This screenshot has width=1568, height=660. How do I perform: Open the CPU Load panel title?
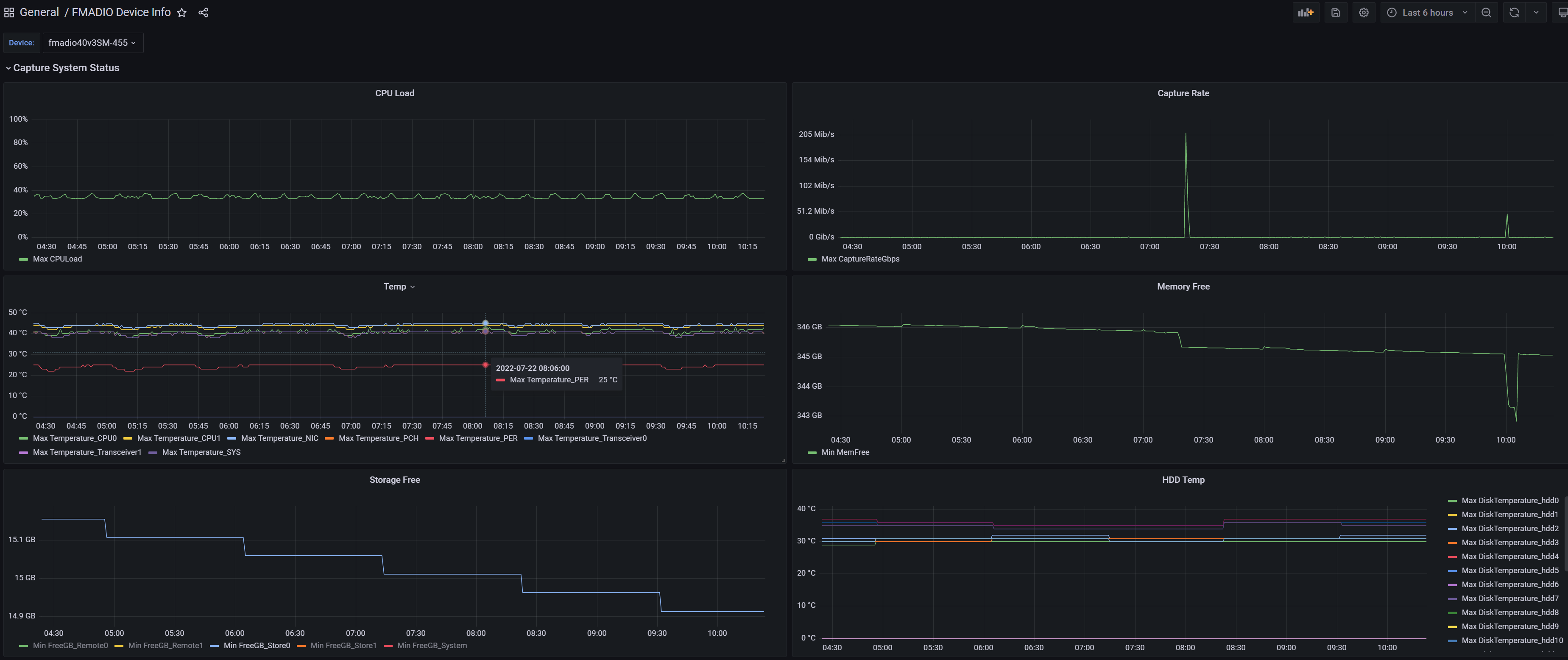[394, 93]
